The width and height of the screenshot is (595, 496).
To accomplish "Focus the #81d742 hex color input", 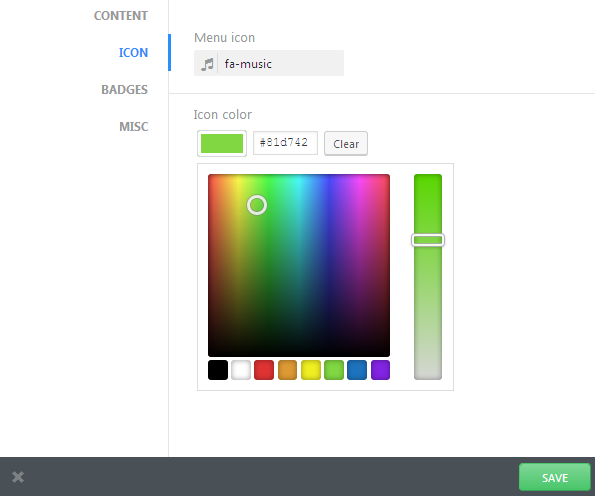I will click(x=285, y=143).
